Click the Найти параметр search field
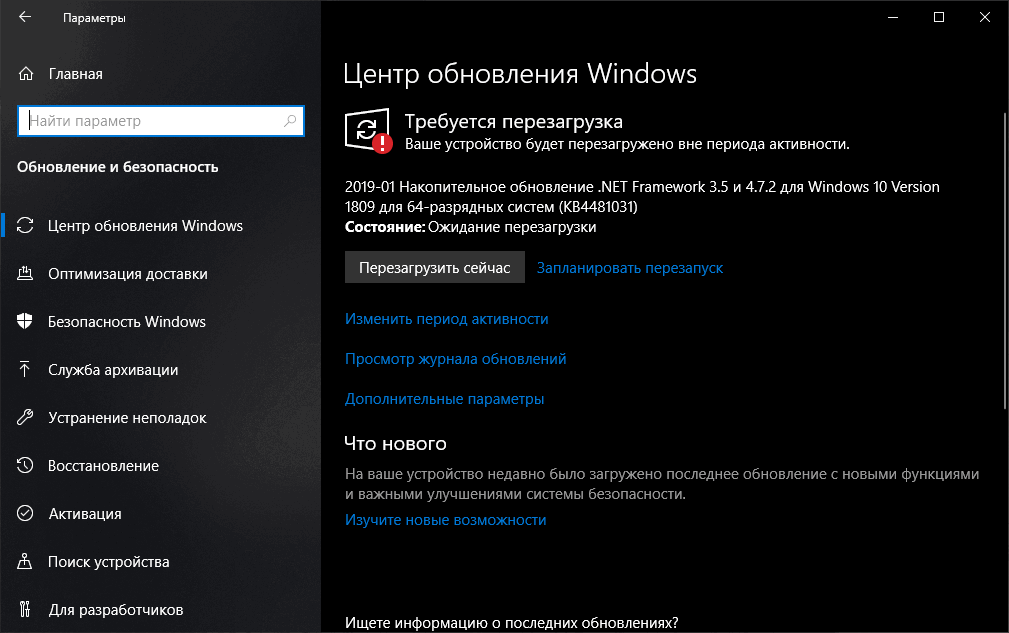1009x633 pixels. pos(161,120)
